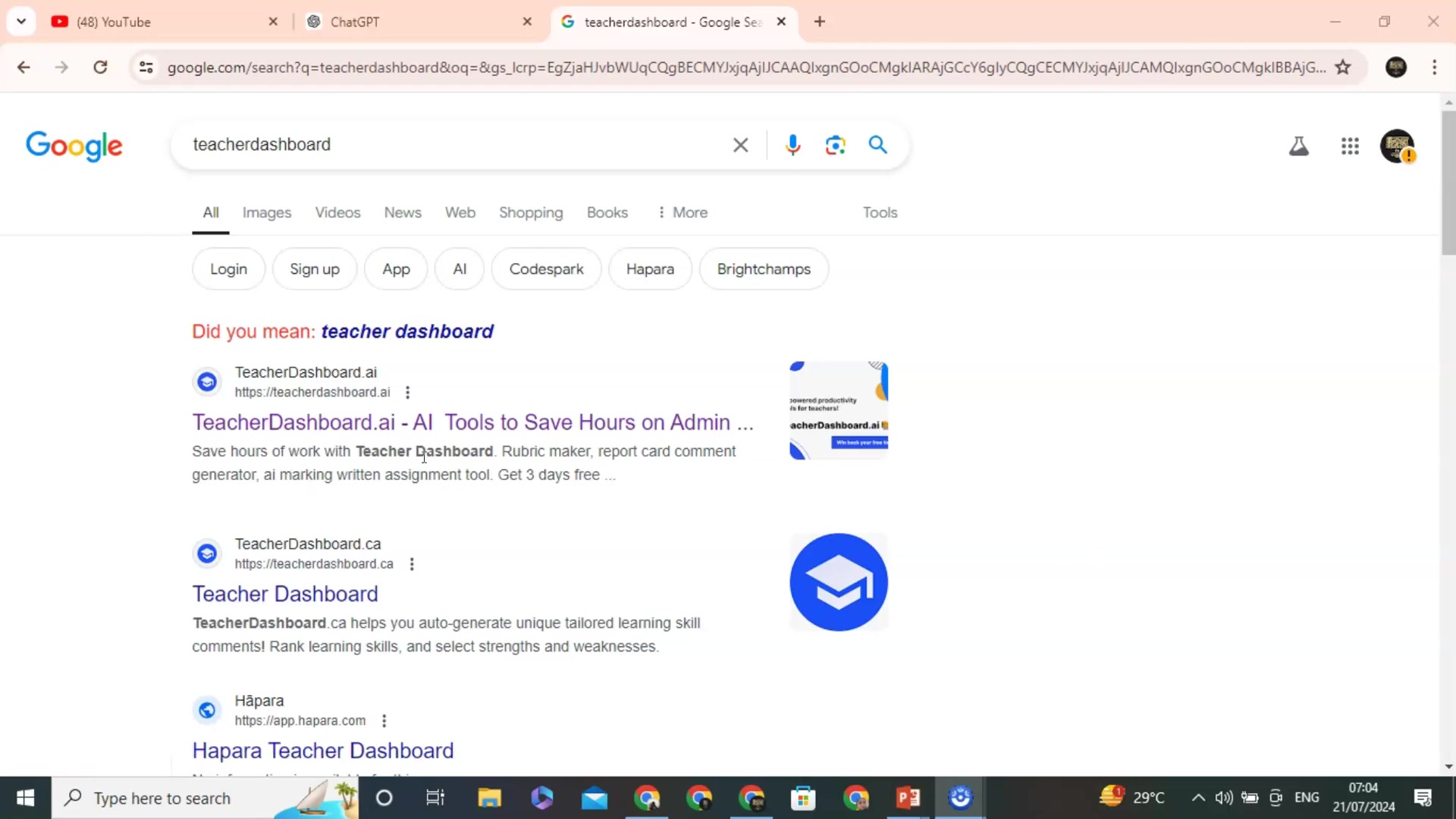Click in the Google search input field
Screen dimensions: 1456x819
[x=455, y=145]
